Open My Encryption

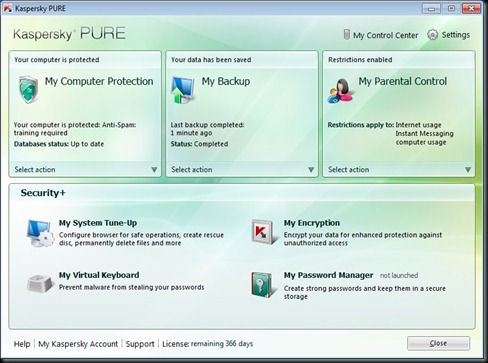(312, 223)
